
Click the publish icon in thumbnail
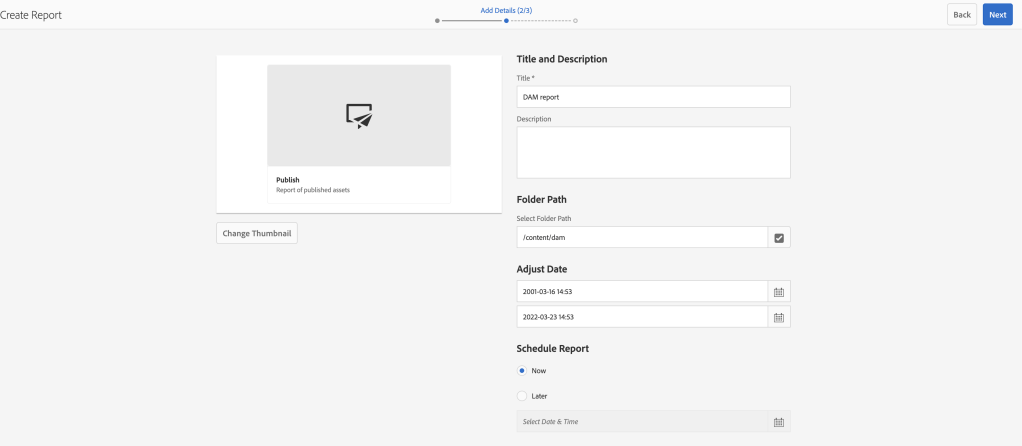[359, 116]
